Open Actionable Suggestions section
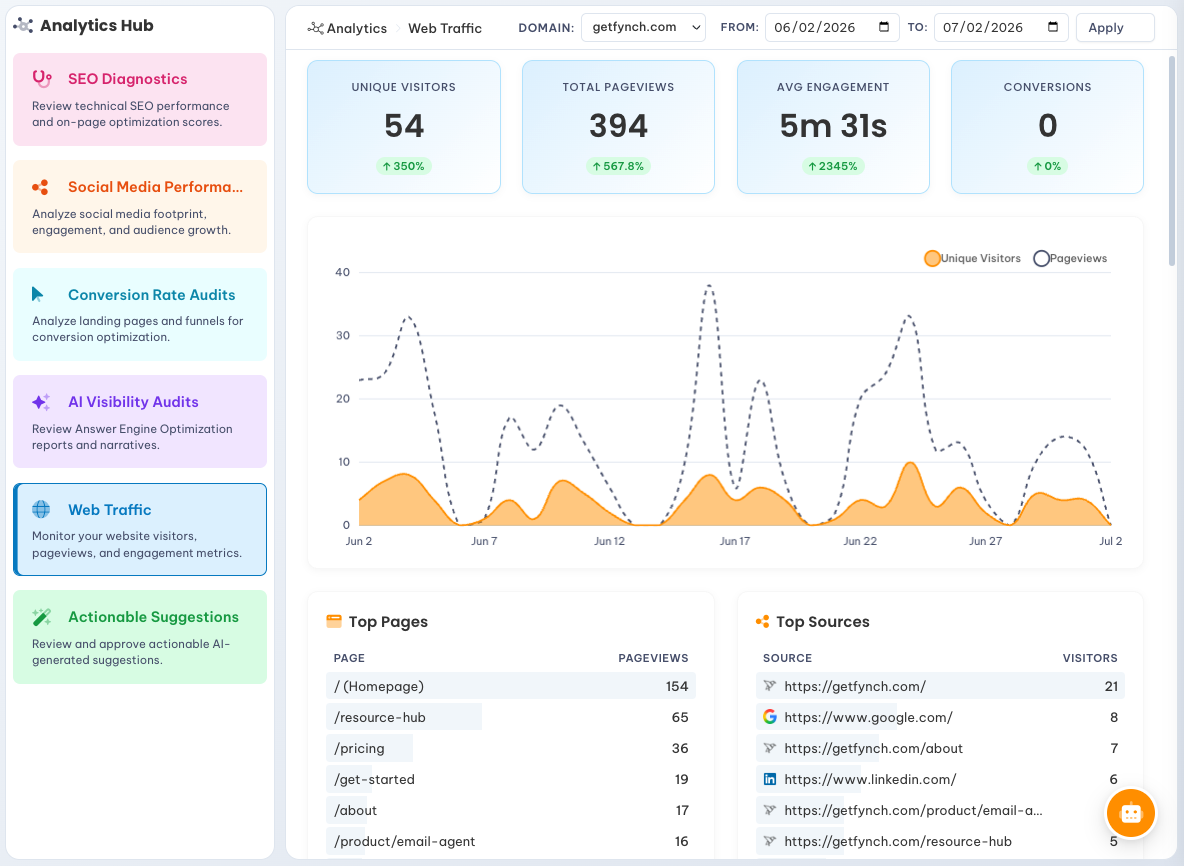This screenshot has width=1184, height=866. (x=140, y=636)
